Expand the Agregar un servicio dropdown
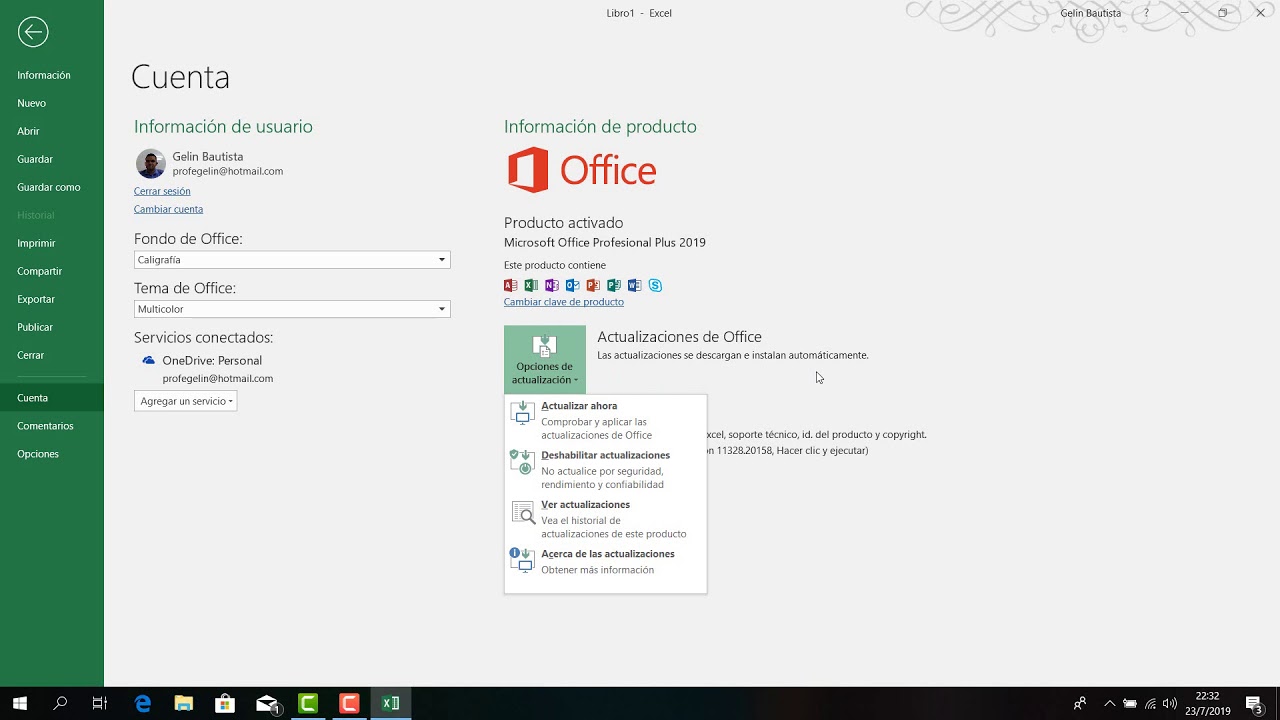Image resolution: width=1280 pixels, height=720 pixels. click(x=186, y=401)
